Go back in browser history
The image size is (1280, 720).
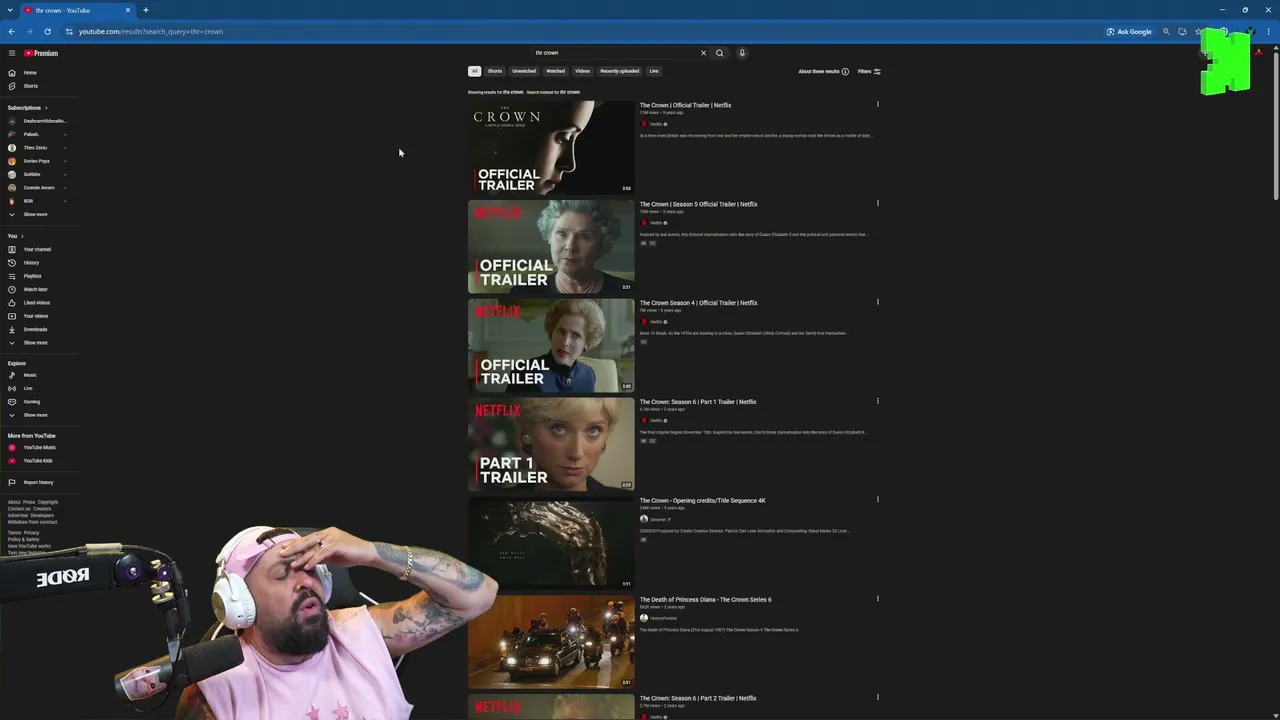[x=12, y=32]
